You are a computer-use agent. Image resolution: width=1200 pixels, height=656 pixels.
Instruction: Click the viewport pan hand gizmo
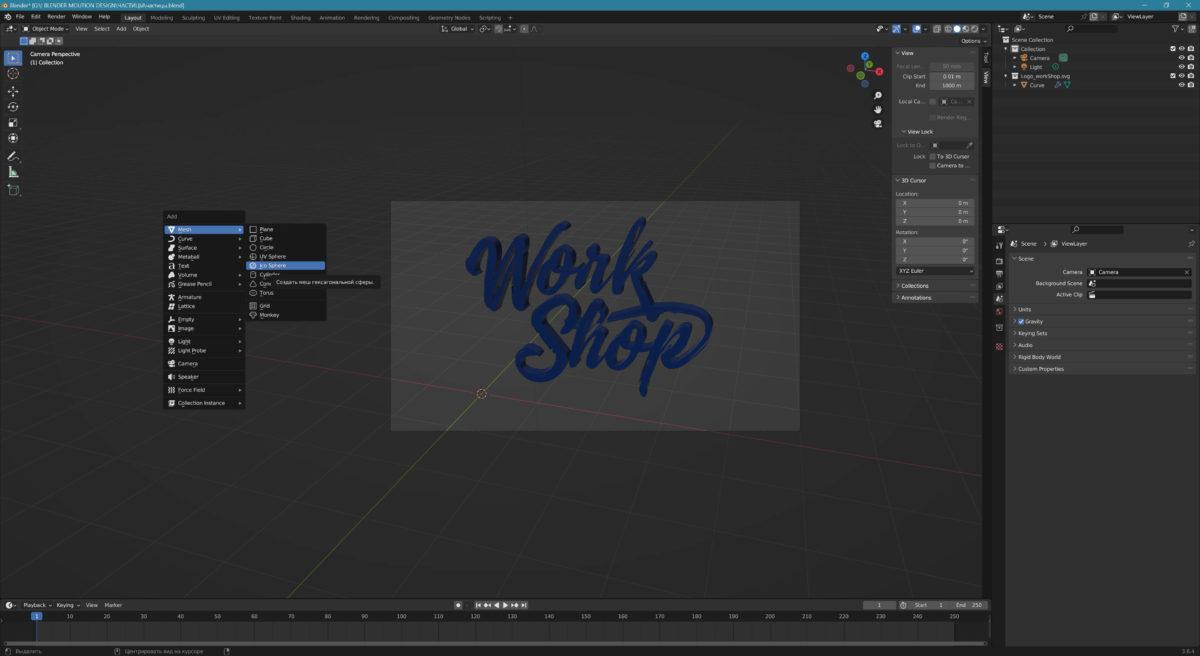click(x=877, y=109)
